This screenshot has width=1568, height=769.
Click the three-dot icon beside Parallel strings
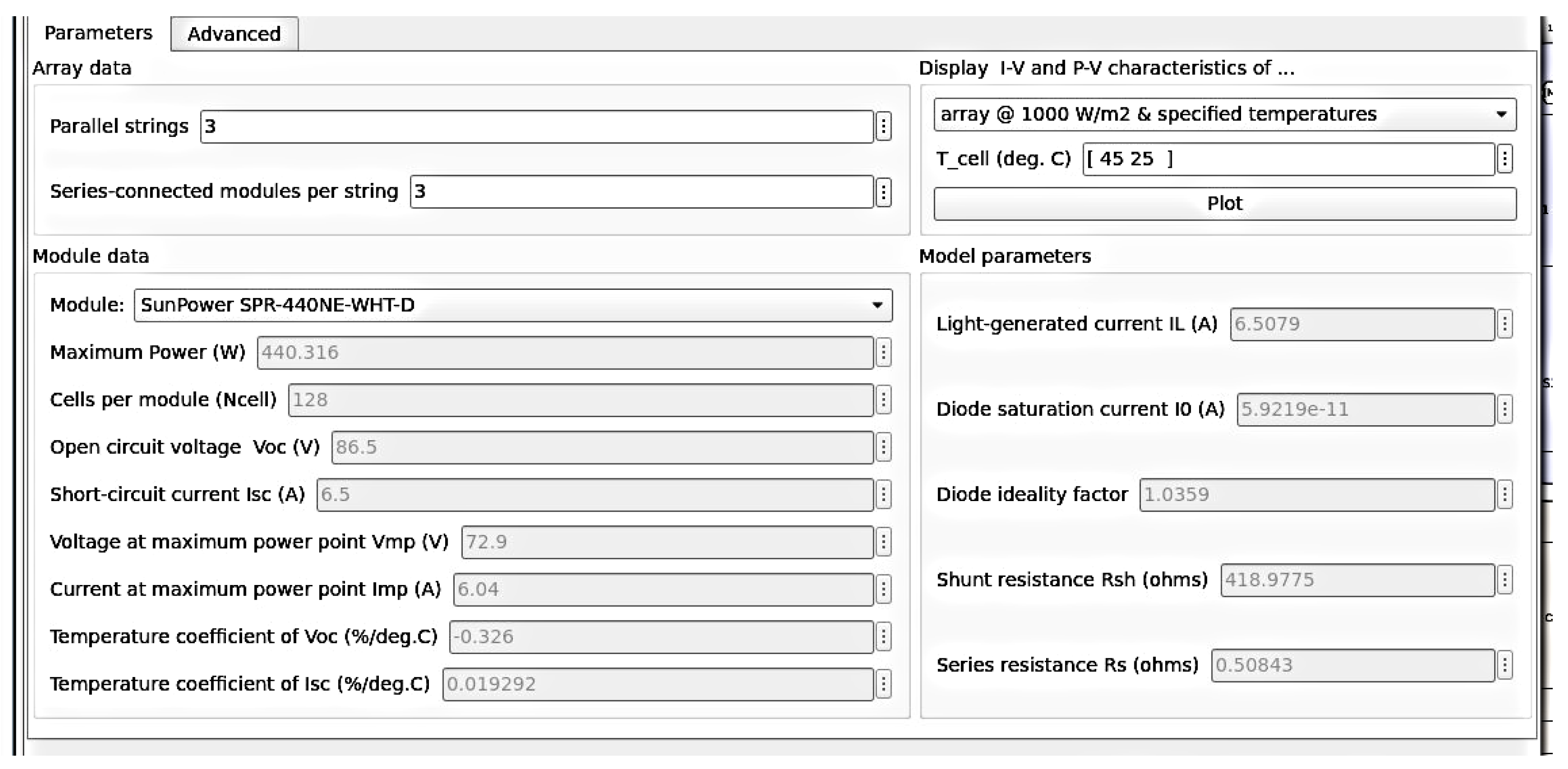pyautogui.click(x=883, y=127)
